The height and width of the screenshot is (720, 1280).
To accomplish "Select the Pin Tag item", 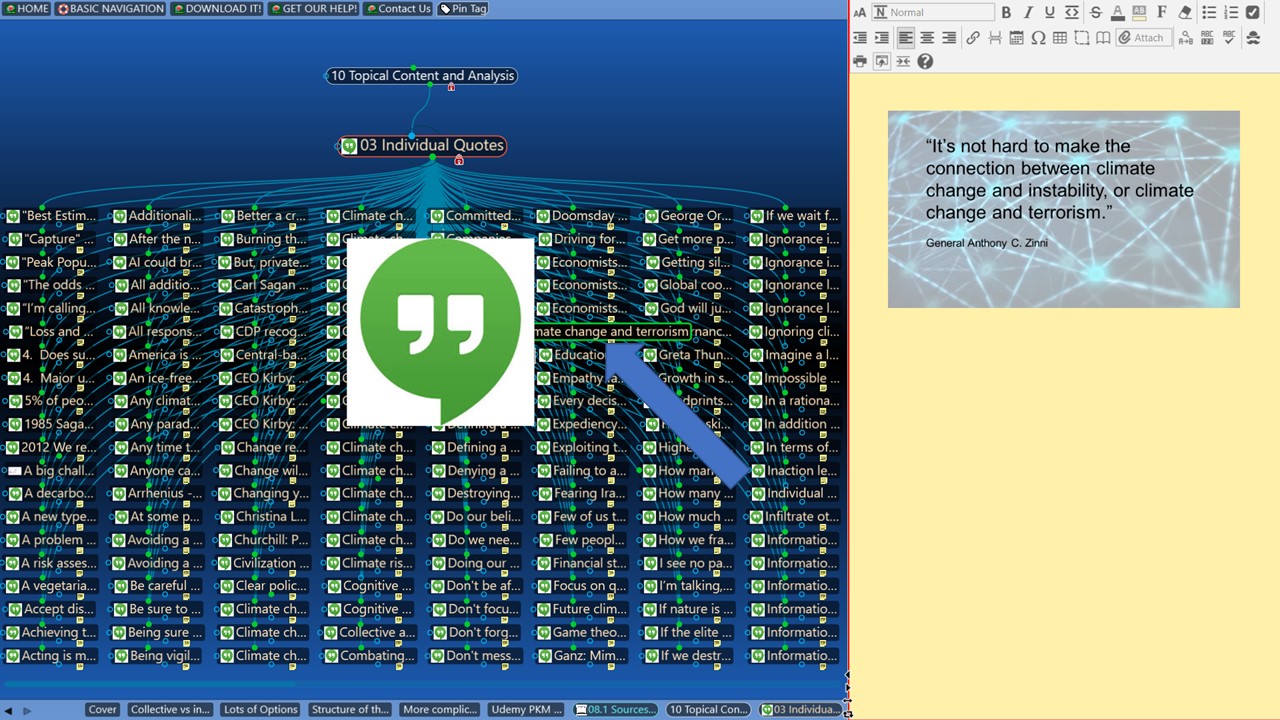I will pos(464,9).
